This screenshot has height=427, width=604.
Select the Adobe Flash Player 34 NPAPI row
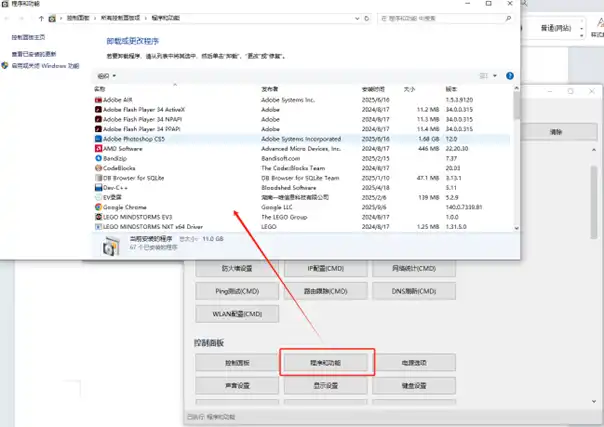[x=302, y=119]
